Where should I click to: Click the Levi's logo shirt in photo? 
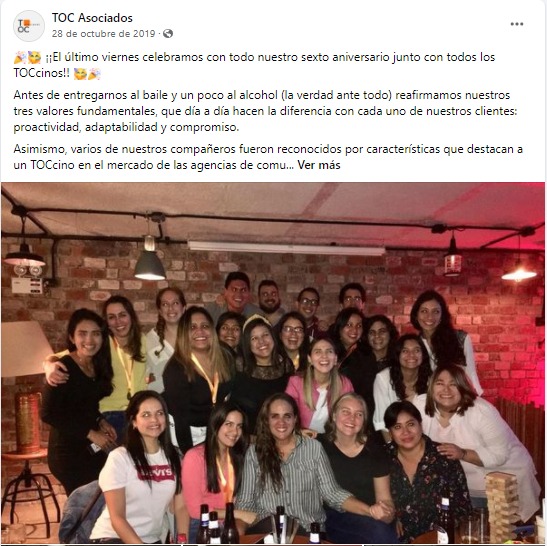[156, 472]
